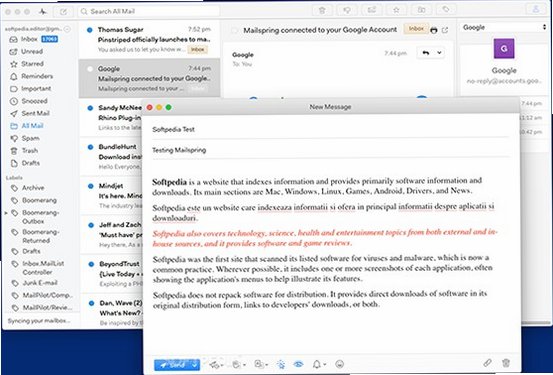Toggle unread dot on BundleHunt email

[x=90, y=147]
